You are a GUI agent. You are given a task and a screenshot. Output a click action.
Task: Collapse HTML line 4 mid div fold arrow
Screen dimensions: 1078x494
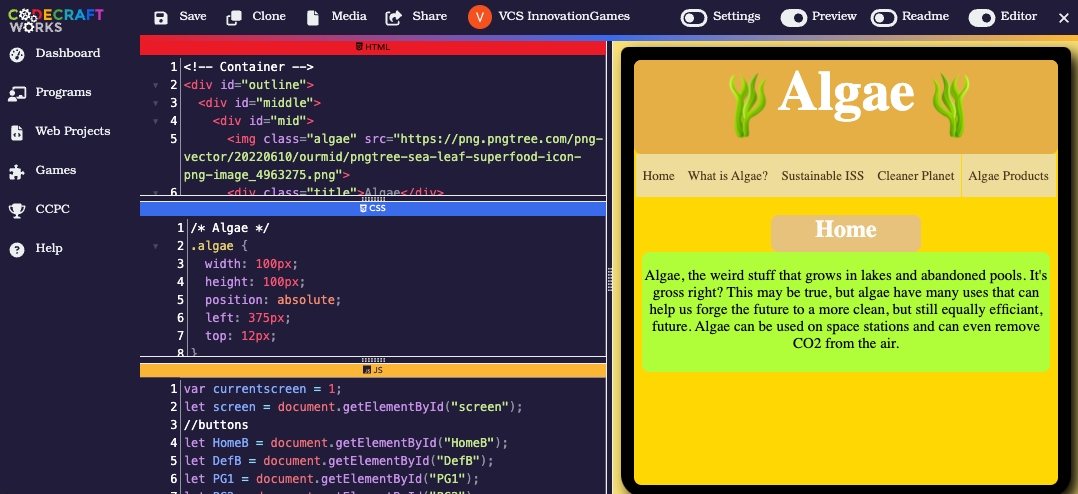[155, 121]
